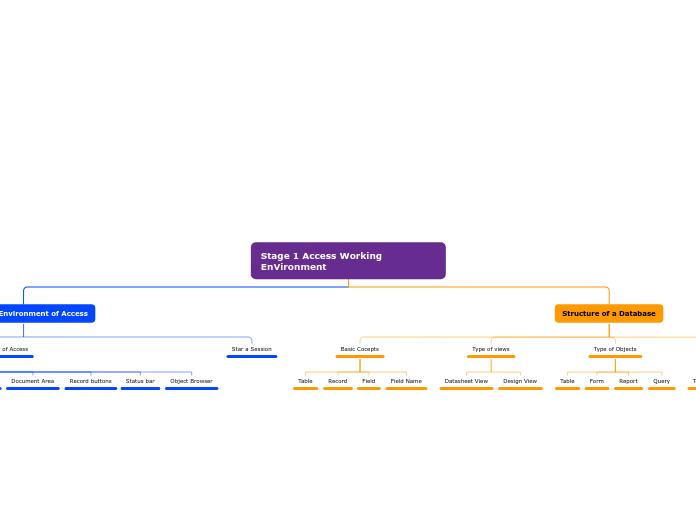Select the central Stage 1 Access Working EnVironment node
The width and height of the screenshot is (696, 520).
pyautogui.click(x=348, y=261)
